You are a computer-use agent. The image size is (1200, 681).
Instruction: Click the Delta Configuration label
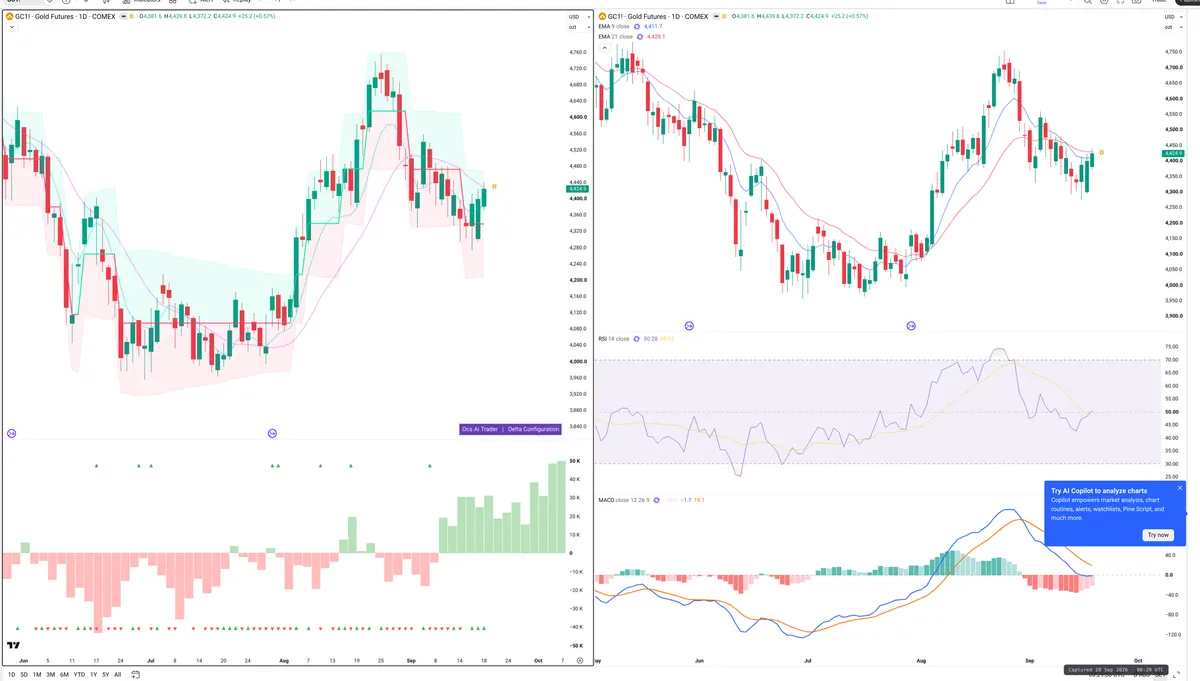pyautogui.click(x=534, y=429)
